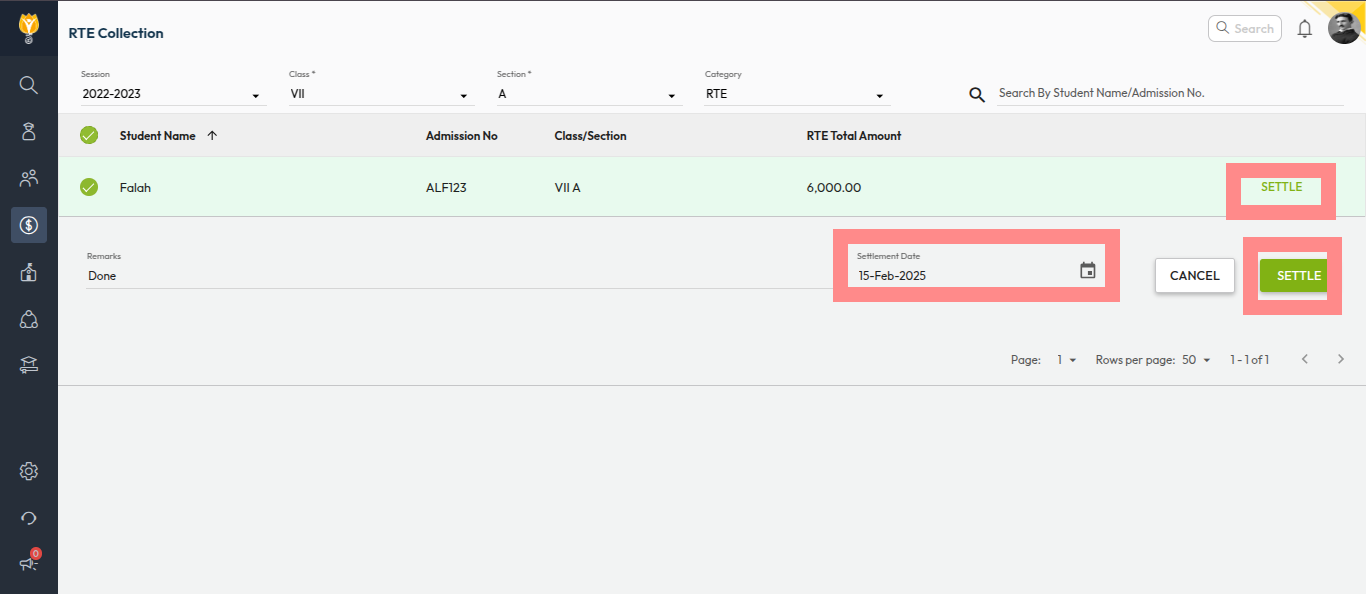Sort by the Student Name column arrow

212,135
